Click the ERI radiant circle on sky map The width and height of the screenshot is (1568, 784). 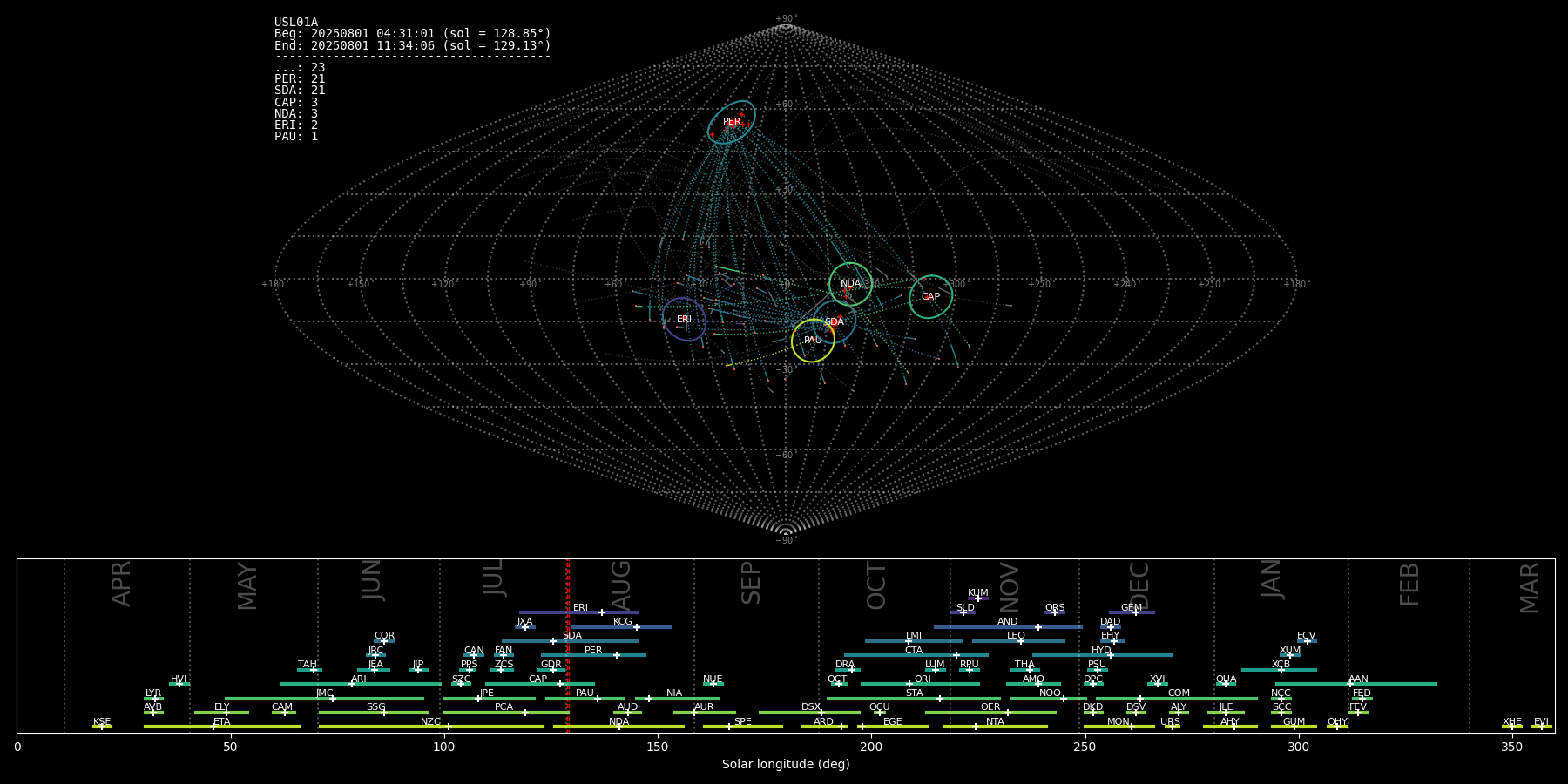click(684, 320)
